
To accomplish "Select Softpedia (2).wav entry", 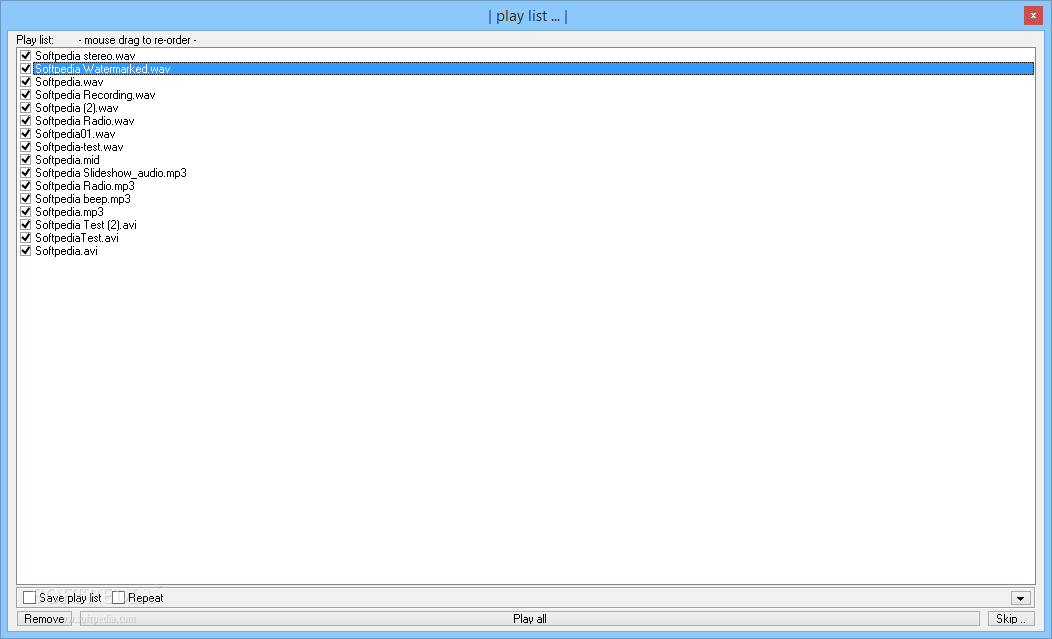I will (x=76, y=107).
